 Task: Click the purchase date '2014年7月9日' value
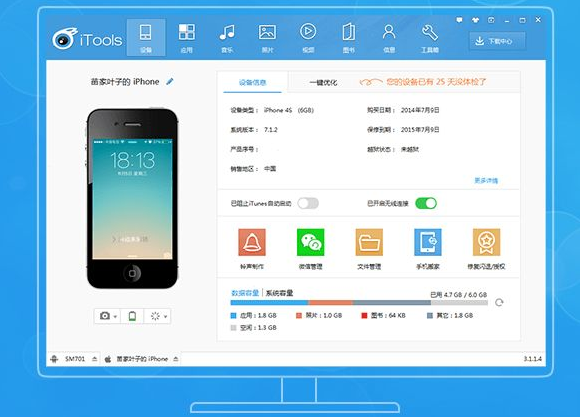[x=420, y=110]
